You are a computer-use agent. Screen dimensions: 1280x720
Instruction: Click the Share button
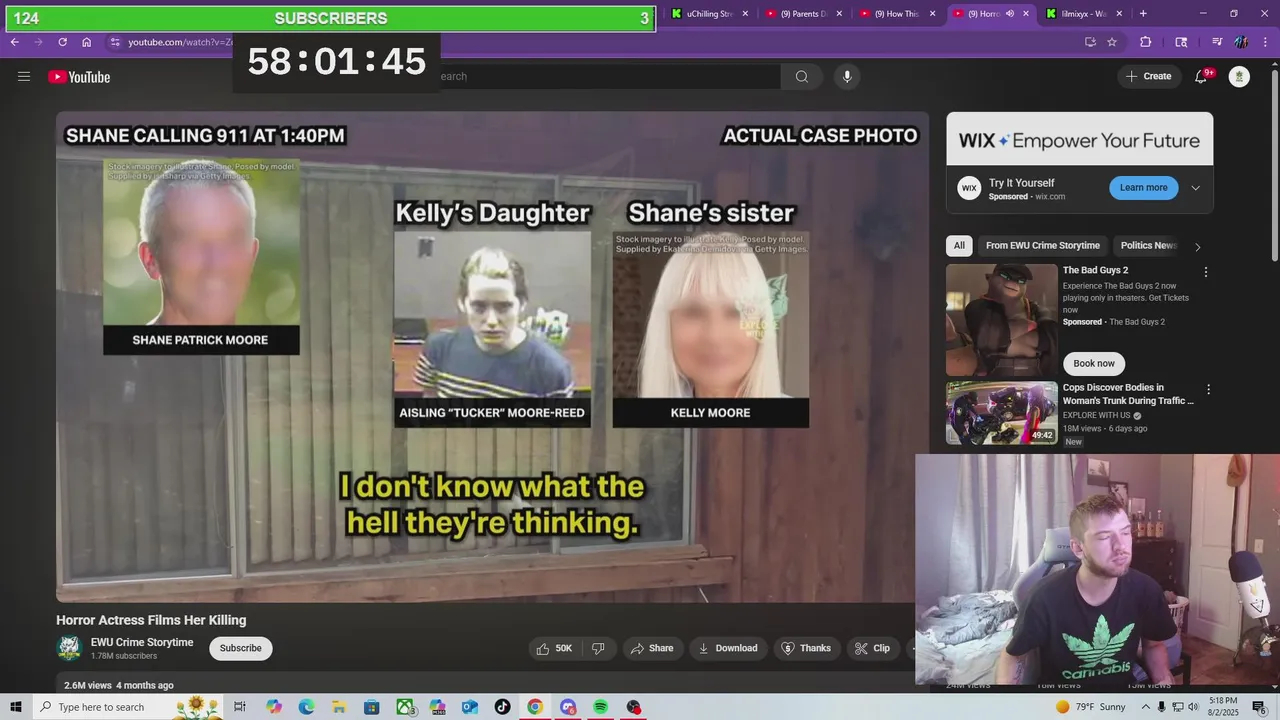click(651, 648)
